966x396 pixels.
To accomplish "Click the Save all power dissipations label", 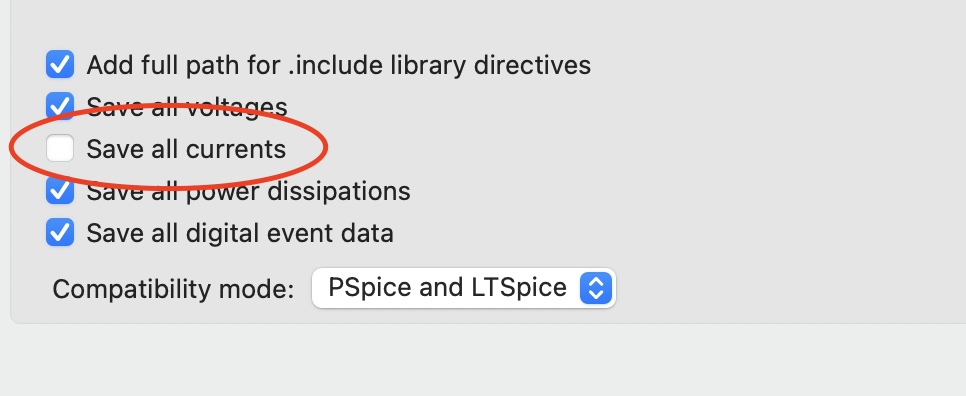I will pyautogui.click(x=248, y=191).
